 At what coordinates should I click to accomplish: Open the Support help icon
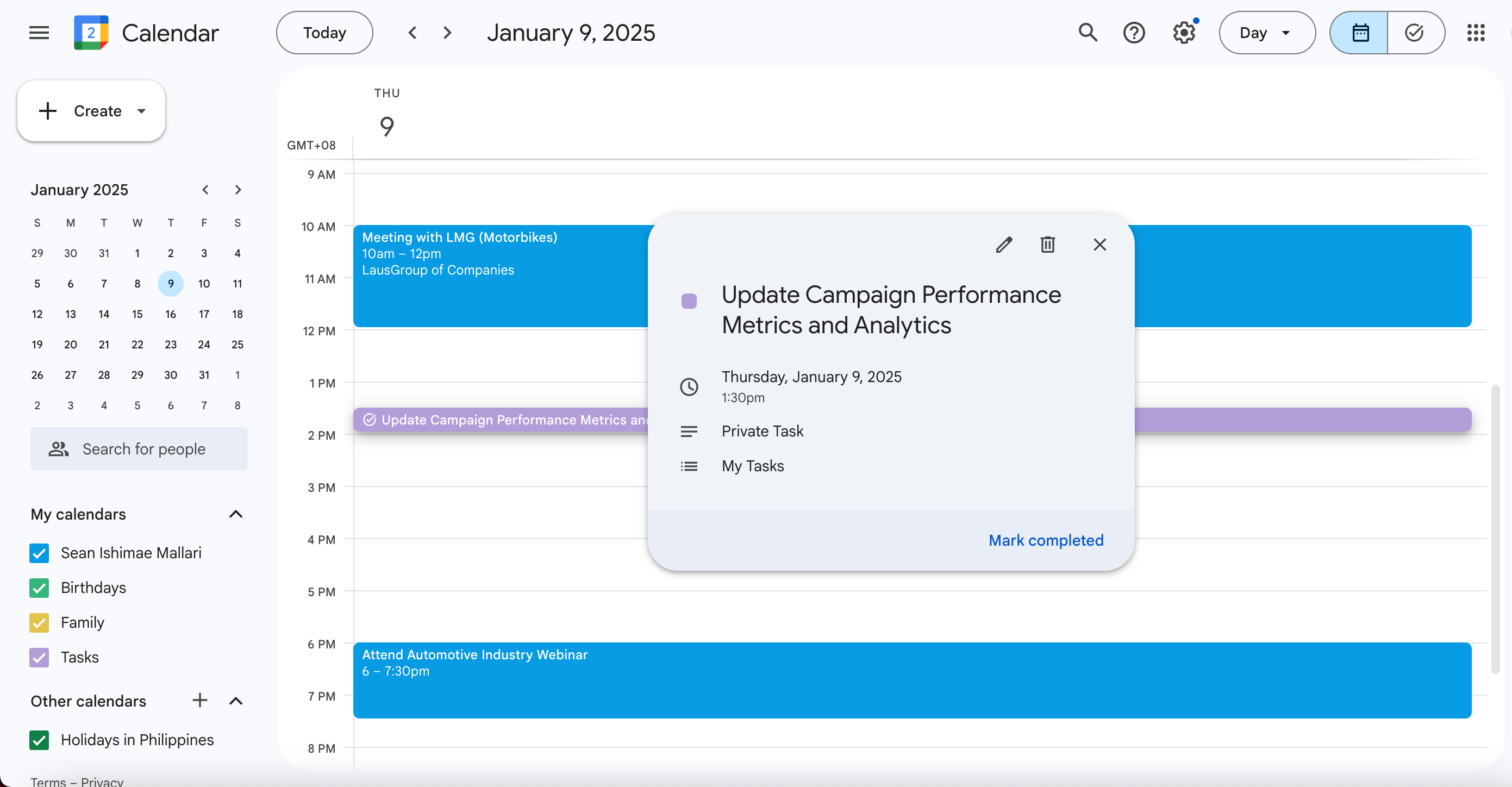[1134, 33]
